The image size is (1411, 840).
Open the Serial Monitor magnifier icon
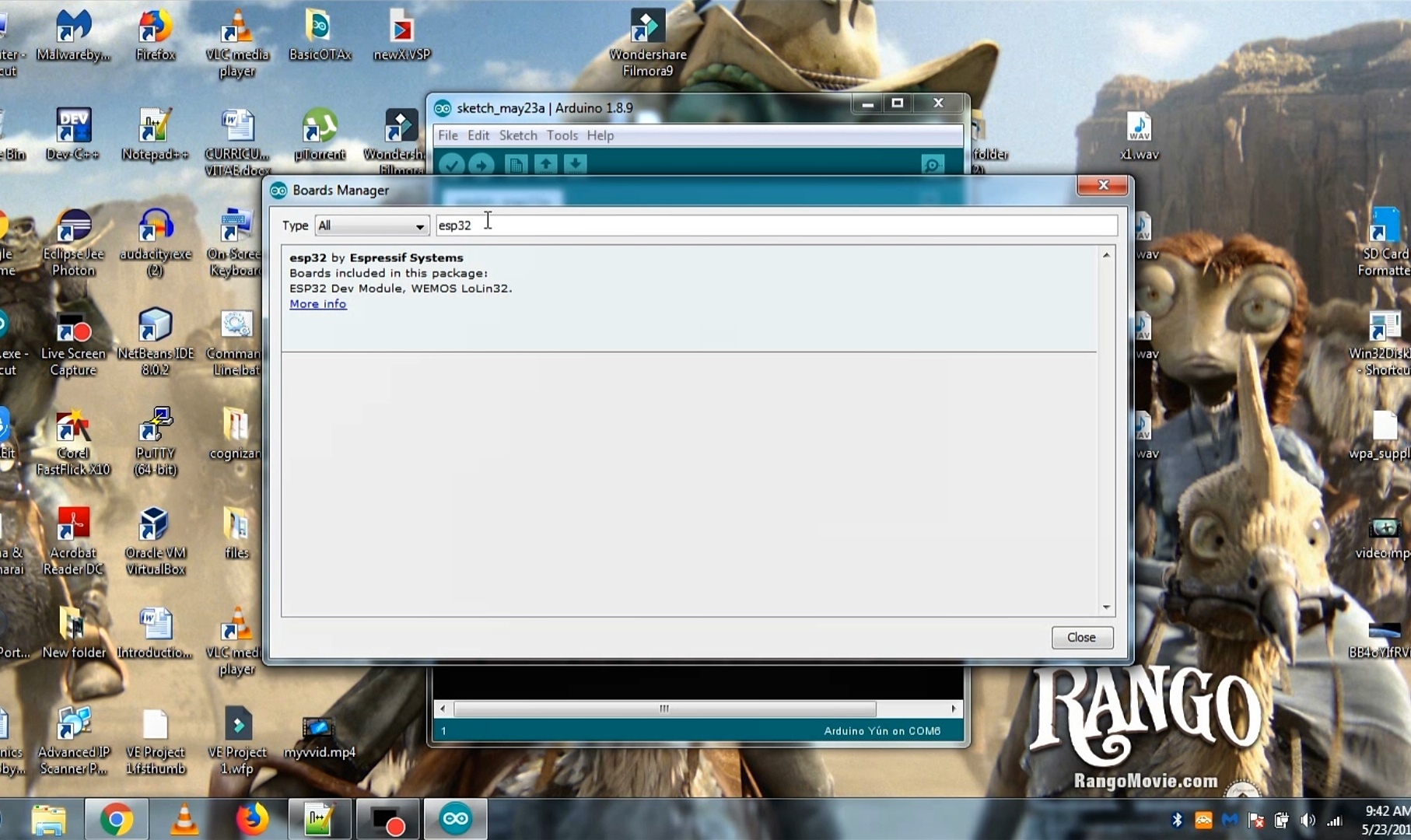[932, 165]
